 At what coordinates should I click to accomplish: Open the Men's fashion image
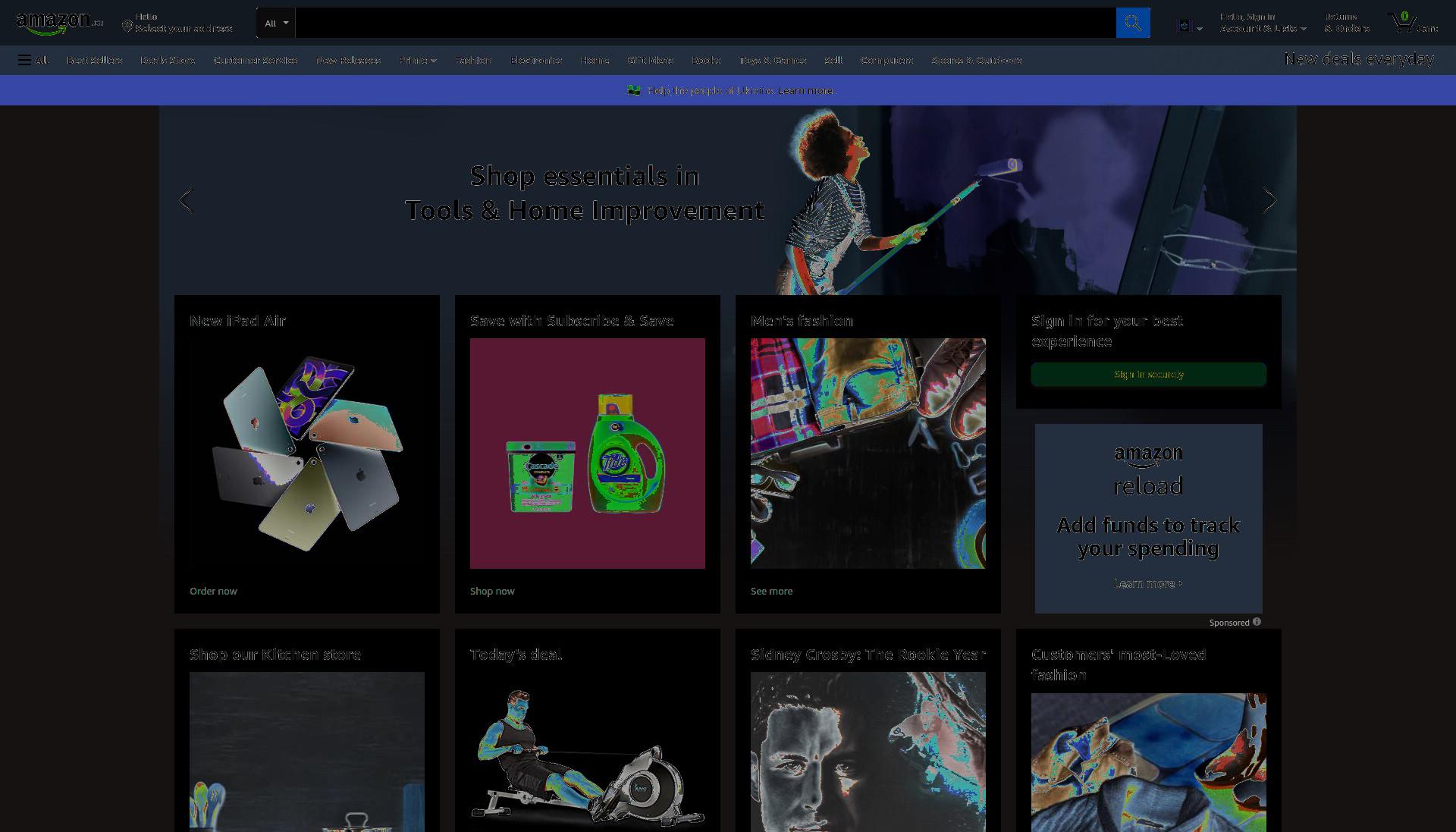coord(868,454)
